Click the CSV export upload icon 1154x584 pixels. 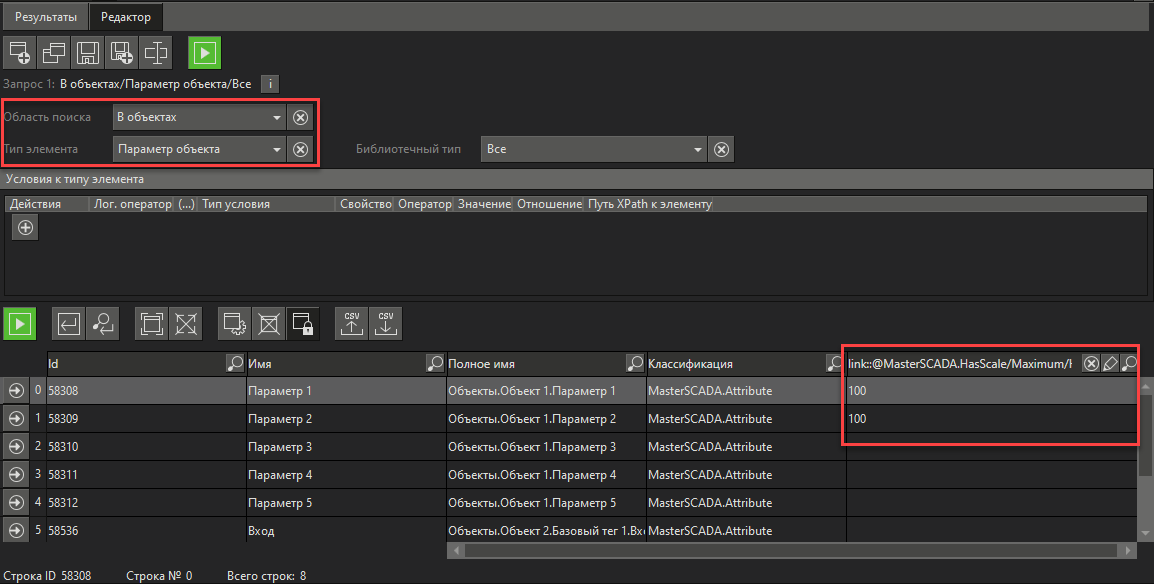[351, 323]
